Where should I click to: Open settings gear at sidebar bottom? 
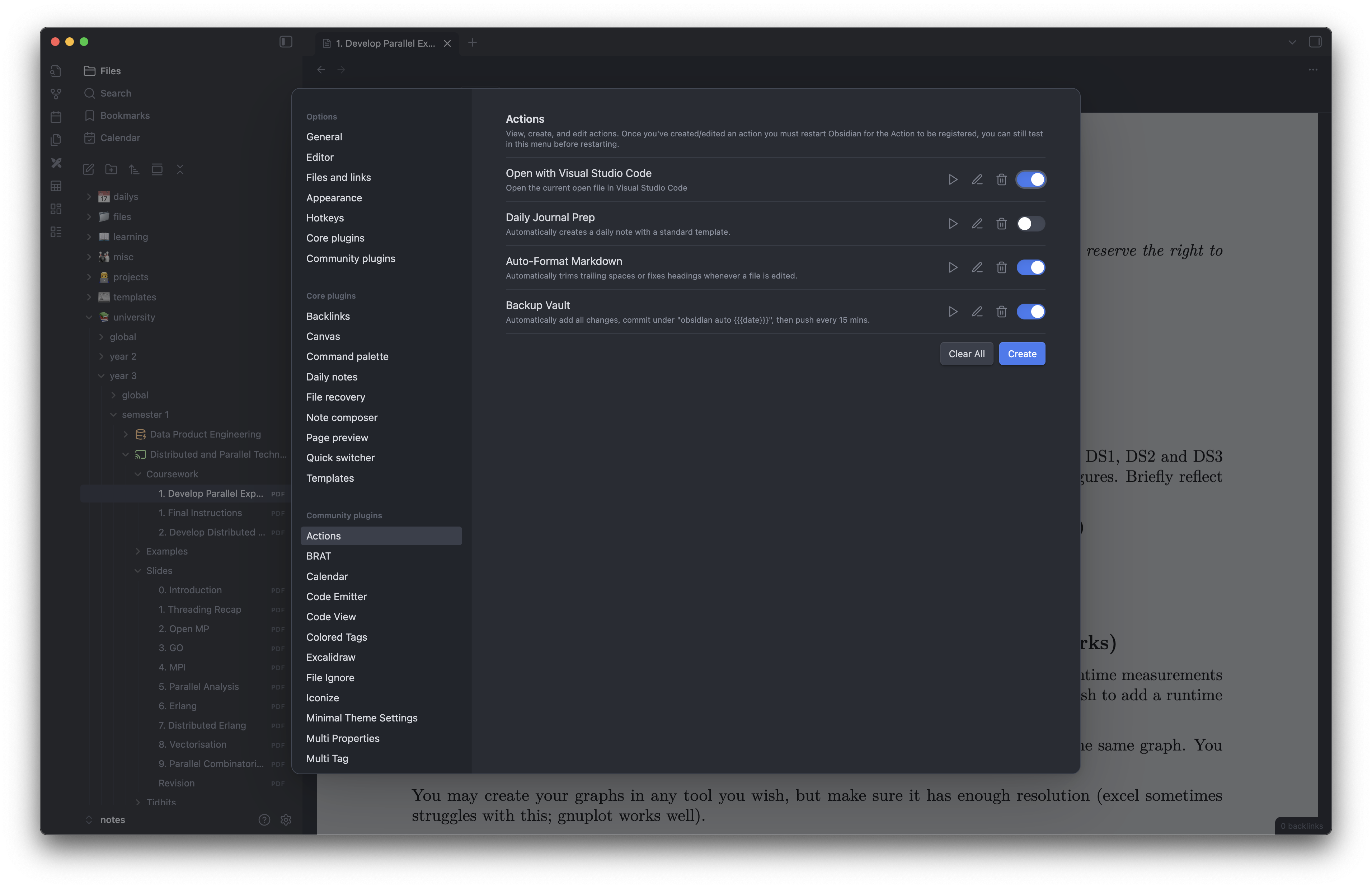(286, 819)
